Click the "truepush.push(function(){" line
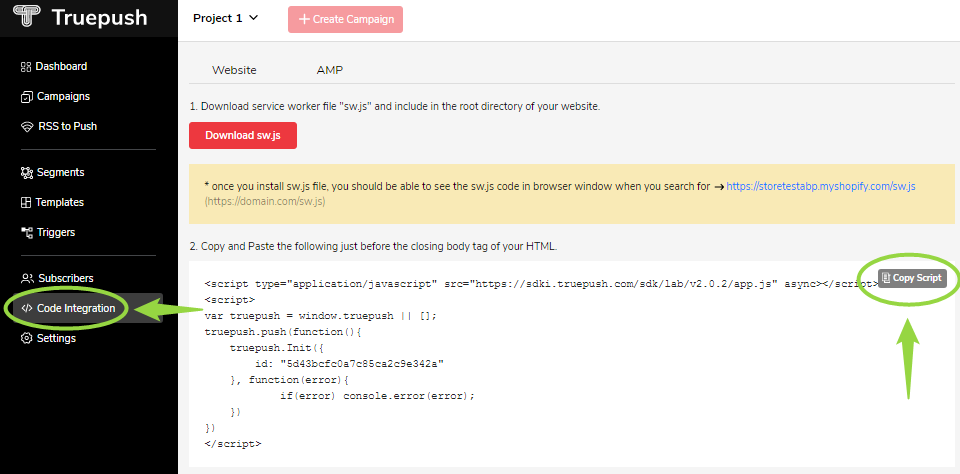Viewport: 960px width, 474px height. [x=284, y=332]
